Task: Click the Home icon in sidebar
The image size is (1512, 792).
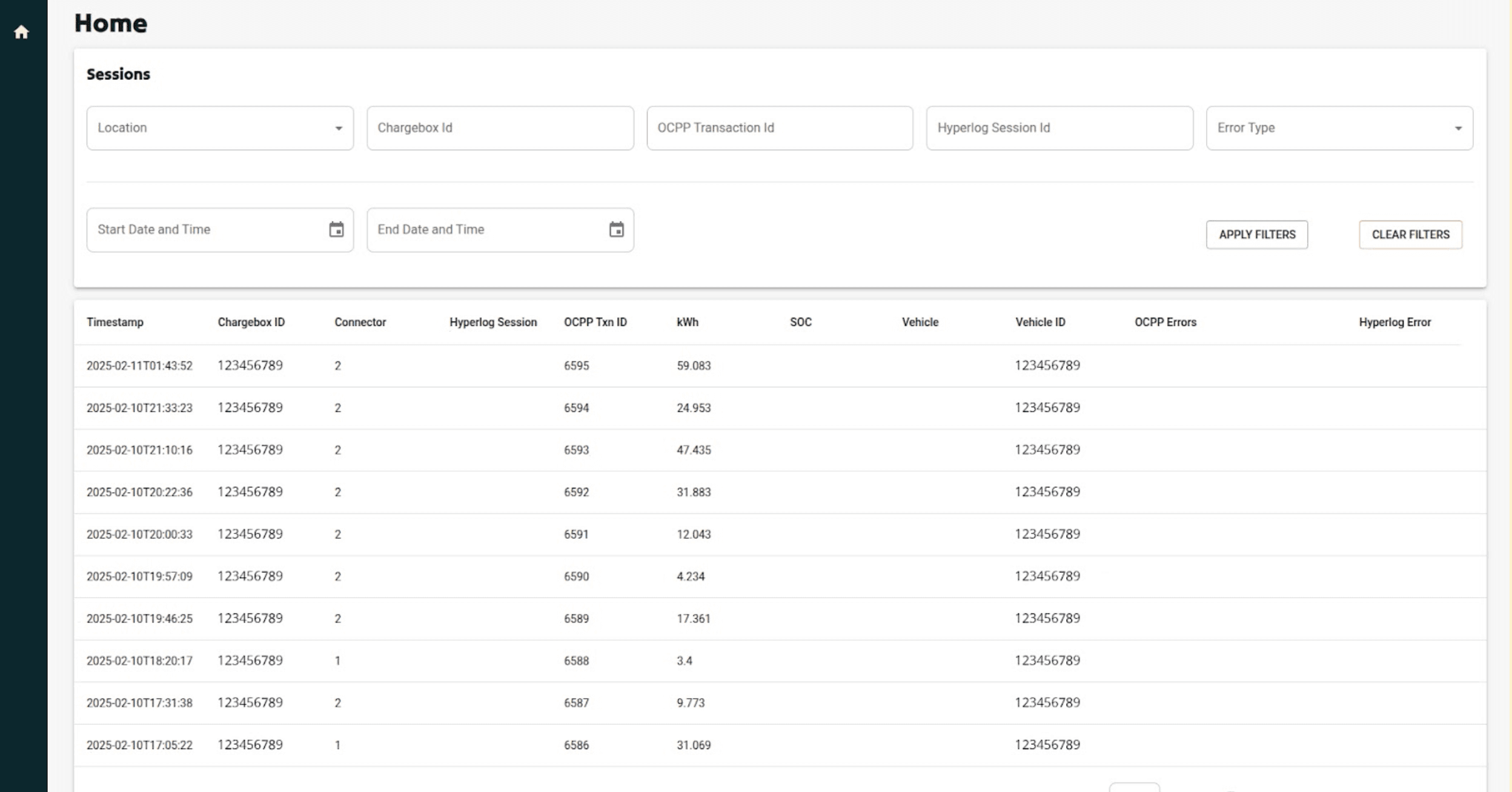Action: (22, 32)
